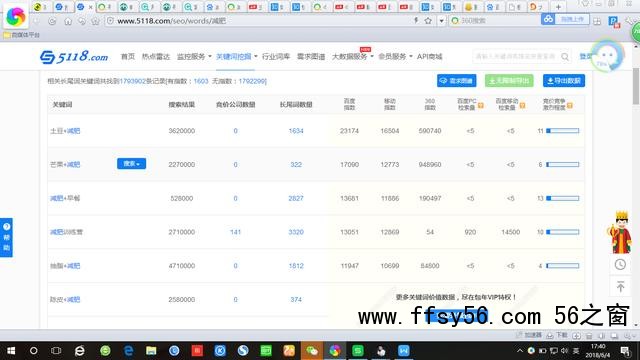Open long-tail count 322 link
Screen dimensions: 640x360
pyautogui.click(x=296, y=164)
